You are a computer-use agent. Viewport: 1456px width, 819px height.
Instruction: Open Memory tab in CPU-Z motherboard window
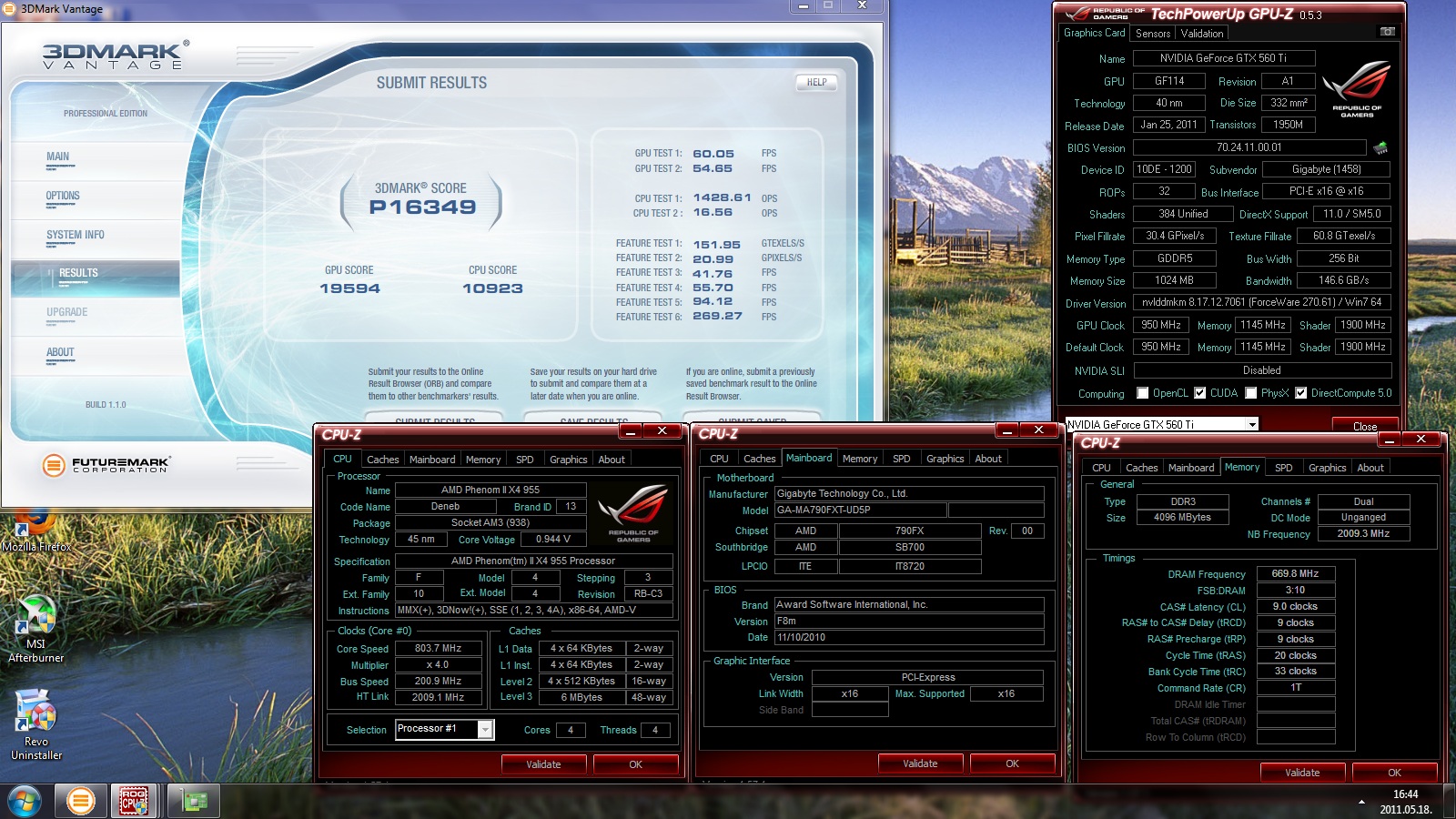[x=860, y=459]
